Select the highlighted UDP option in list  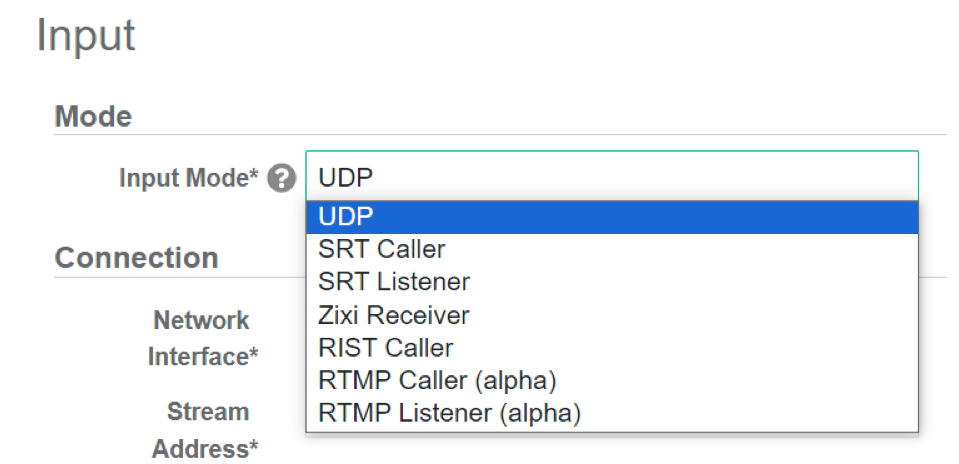(x=611, y=218)
